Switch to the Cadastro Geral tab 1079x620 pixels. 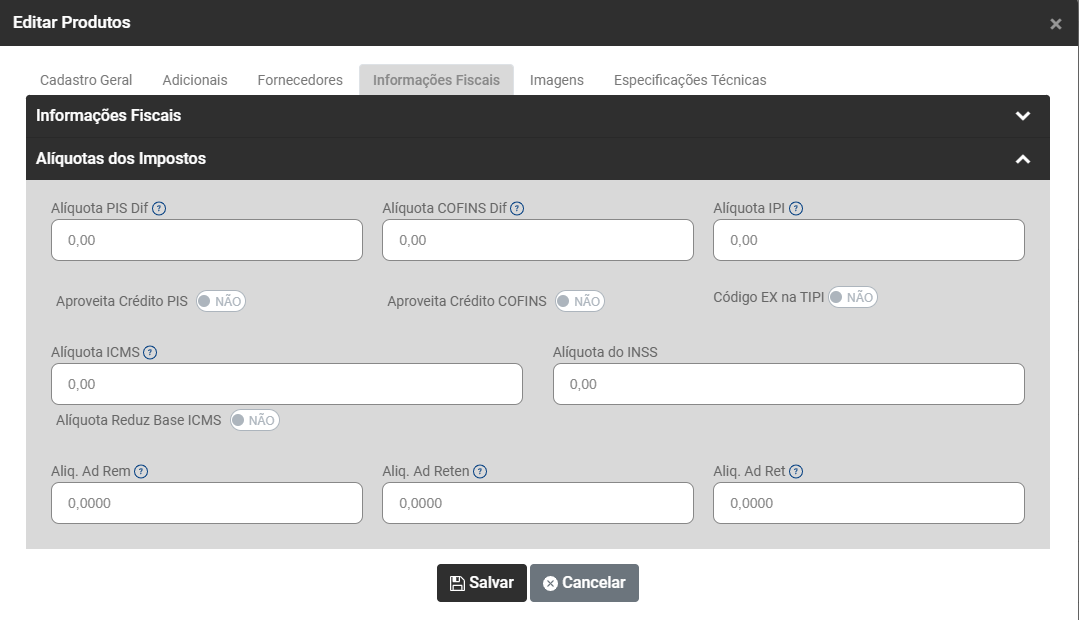(x=86, y=80)
